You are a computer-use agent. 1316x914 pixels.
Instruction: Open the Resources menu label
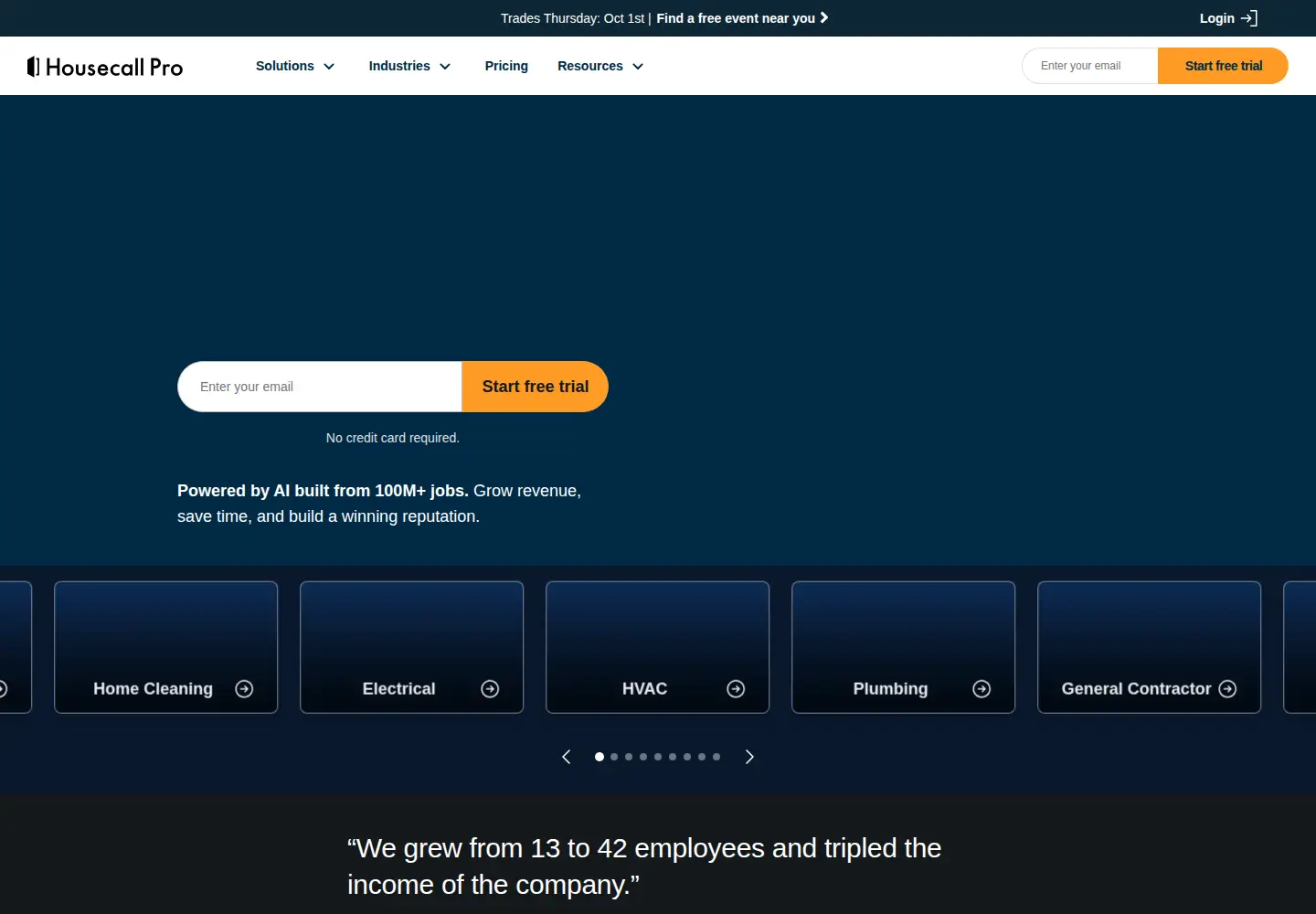coord(590,66)
